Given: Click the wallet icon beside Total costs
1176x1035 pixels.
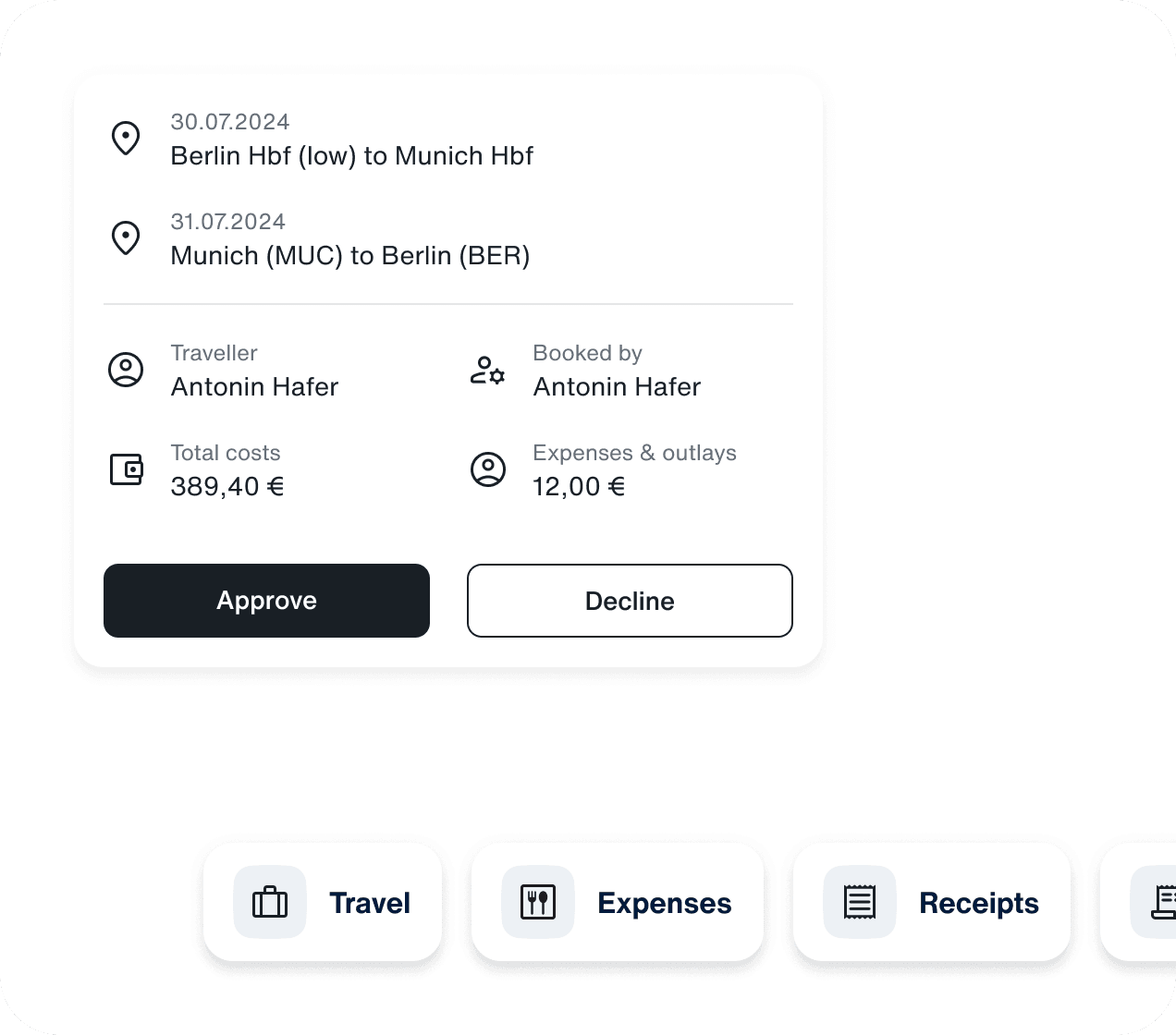Looking at the screenshot, I should [127, 469].
